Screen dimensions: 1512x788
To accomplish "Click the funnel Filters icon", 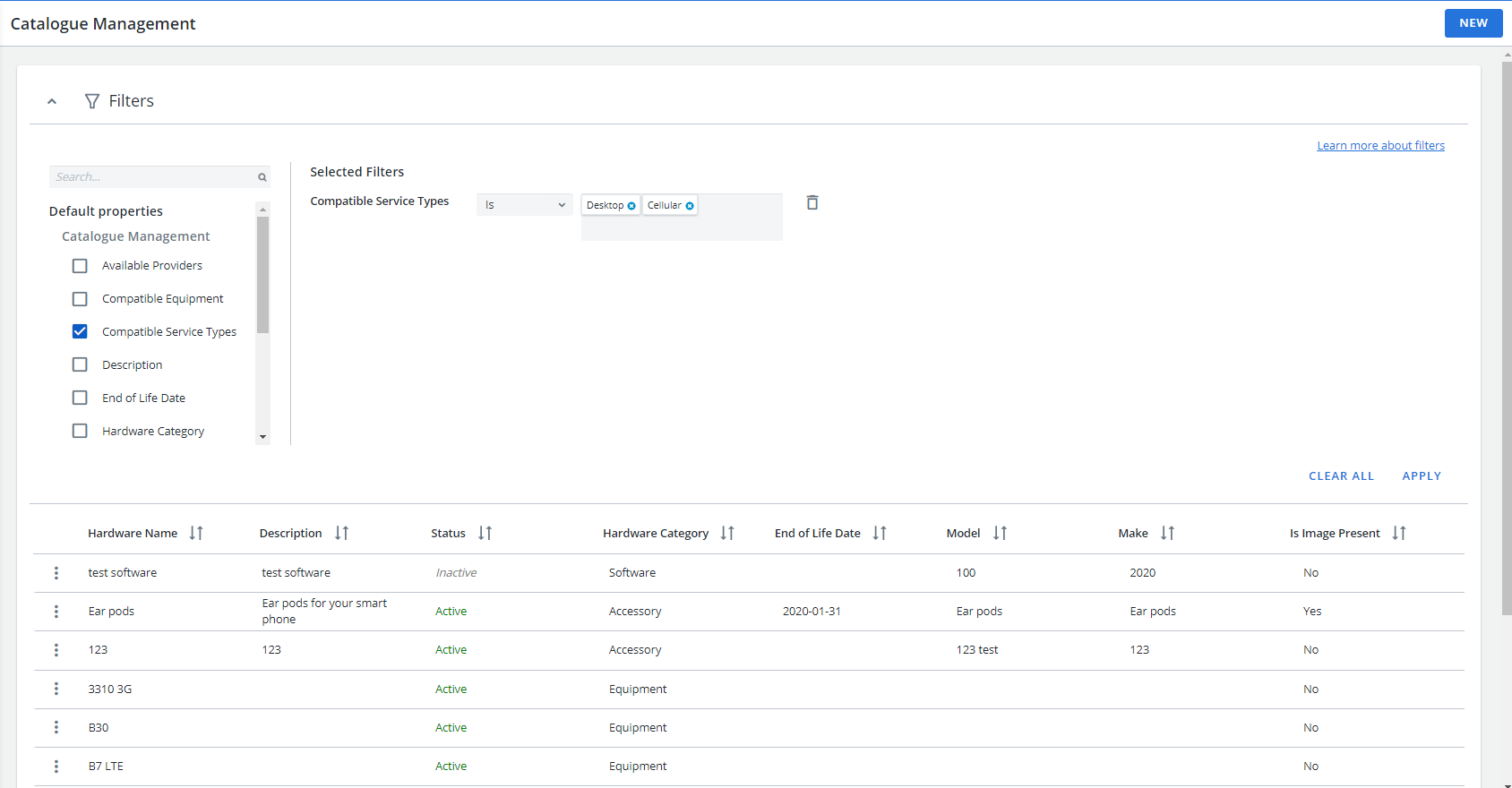I will pos(92,101).
